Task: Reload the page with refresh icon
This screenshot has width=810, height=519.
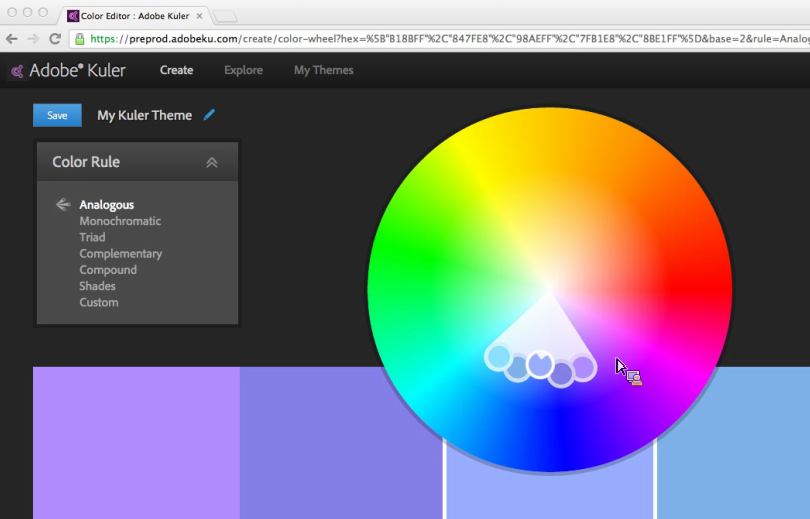Action: [x=55, y=39]
